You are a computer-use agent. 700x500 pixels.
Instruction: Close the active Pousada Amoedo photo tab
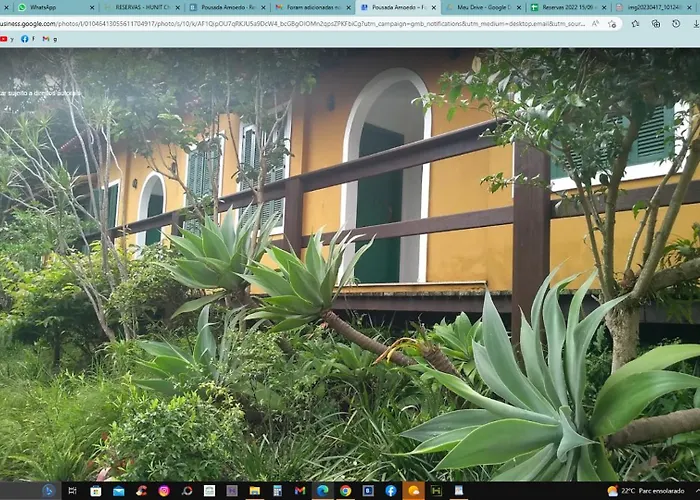click(433, 8)
